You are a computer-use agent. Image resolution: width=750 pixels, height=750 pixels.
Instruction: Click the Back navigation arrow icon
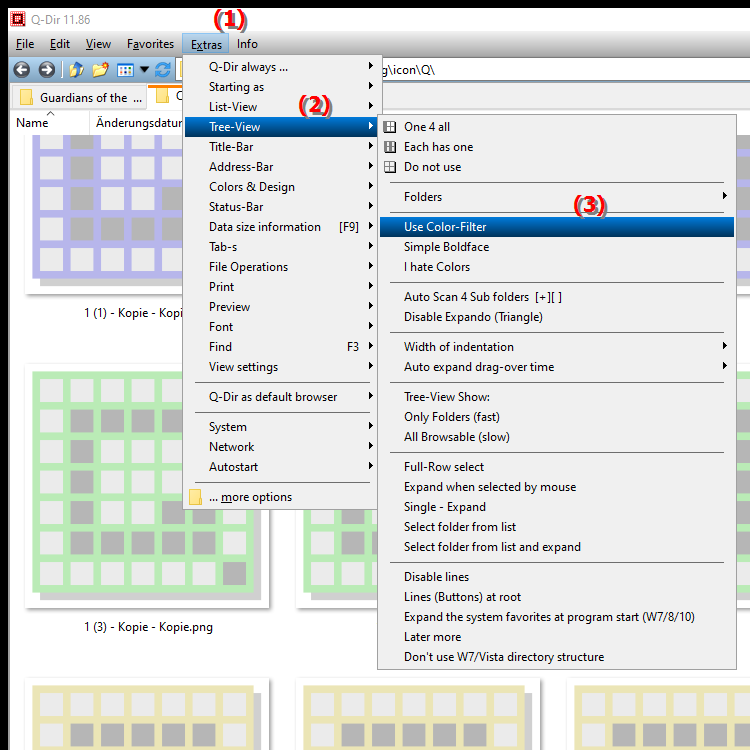[20, 70]
